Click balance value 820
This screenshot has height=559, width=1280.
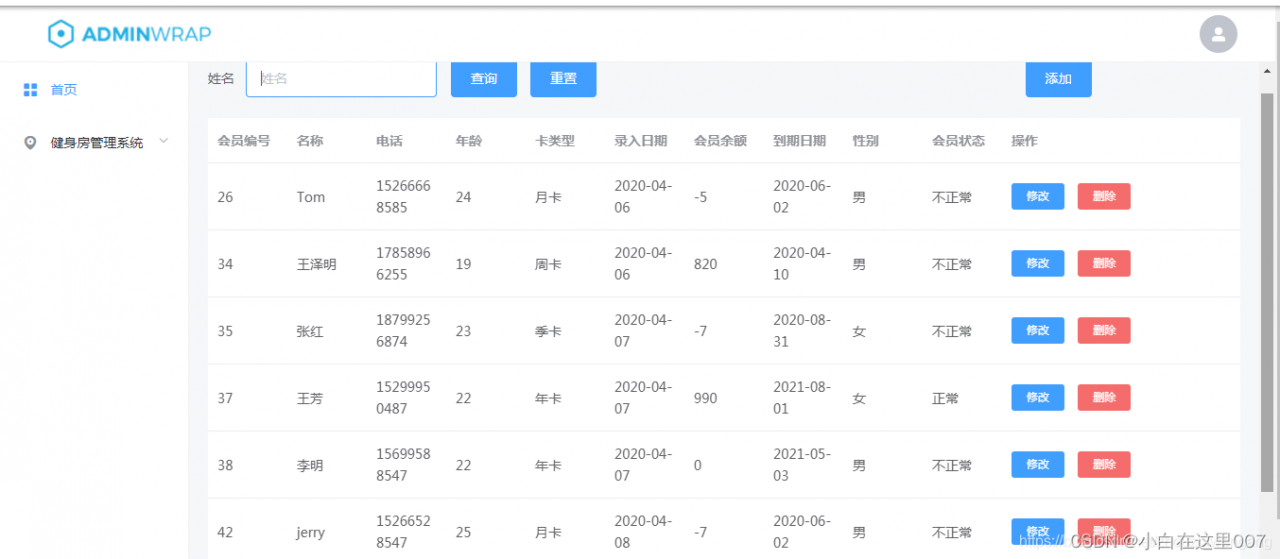705,264
